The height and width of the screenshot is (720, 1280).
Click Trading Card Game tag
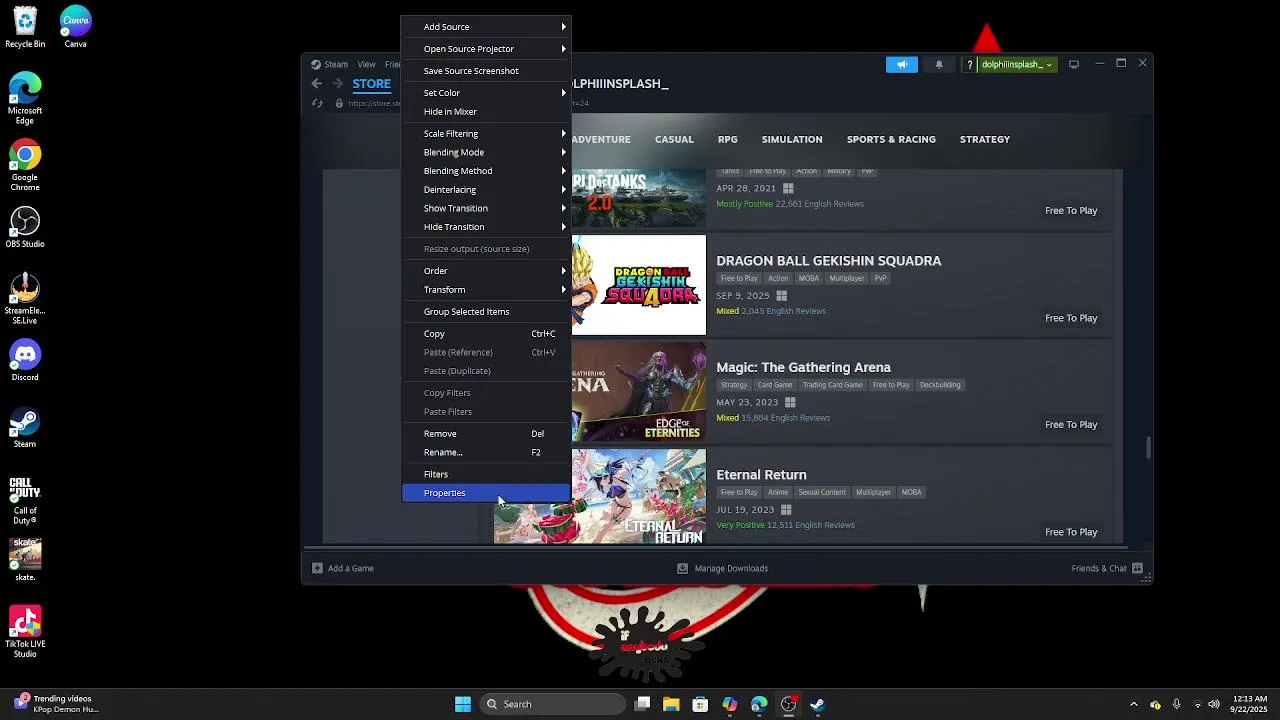(x=832, y=385)
